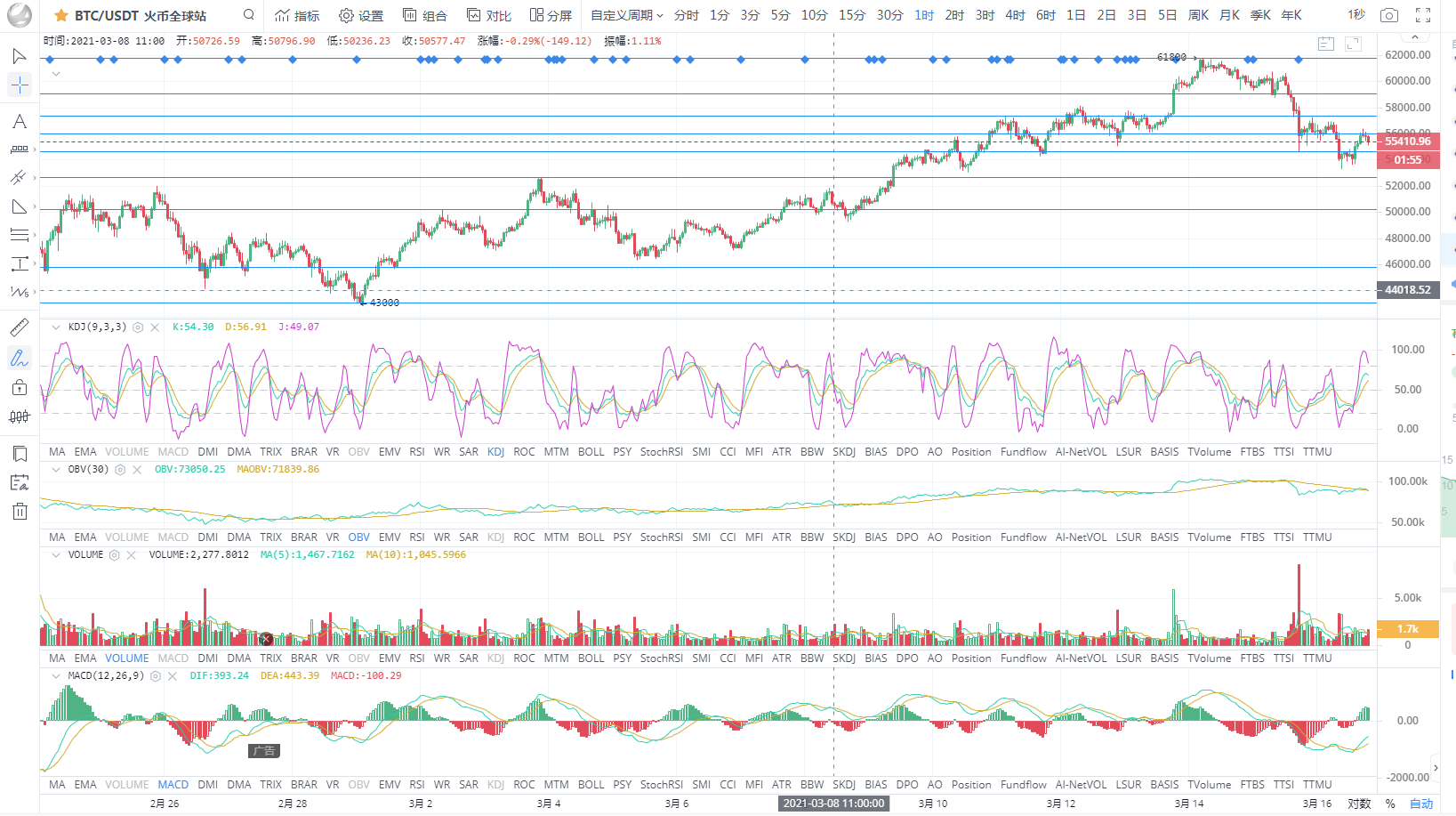Close the KDJ indicator with the X

click(x=155, y=327)
